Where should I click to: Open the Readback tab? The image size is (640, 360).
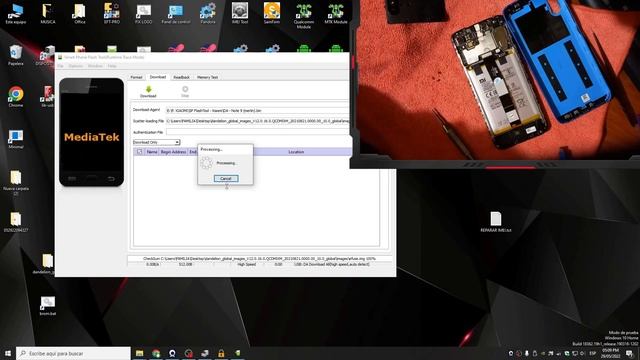181,77
